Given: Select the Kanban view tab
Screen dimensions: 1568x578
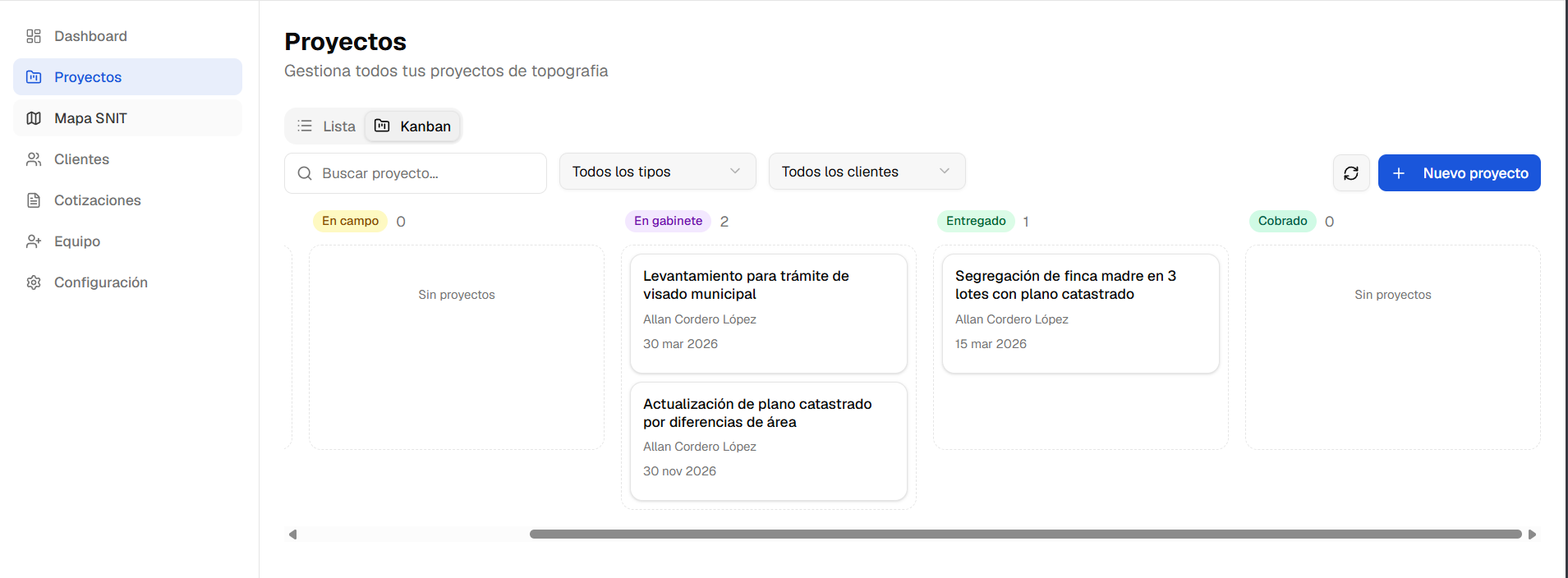Looking at the screenshot, I should pos(413,126).
